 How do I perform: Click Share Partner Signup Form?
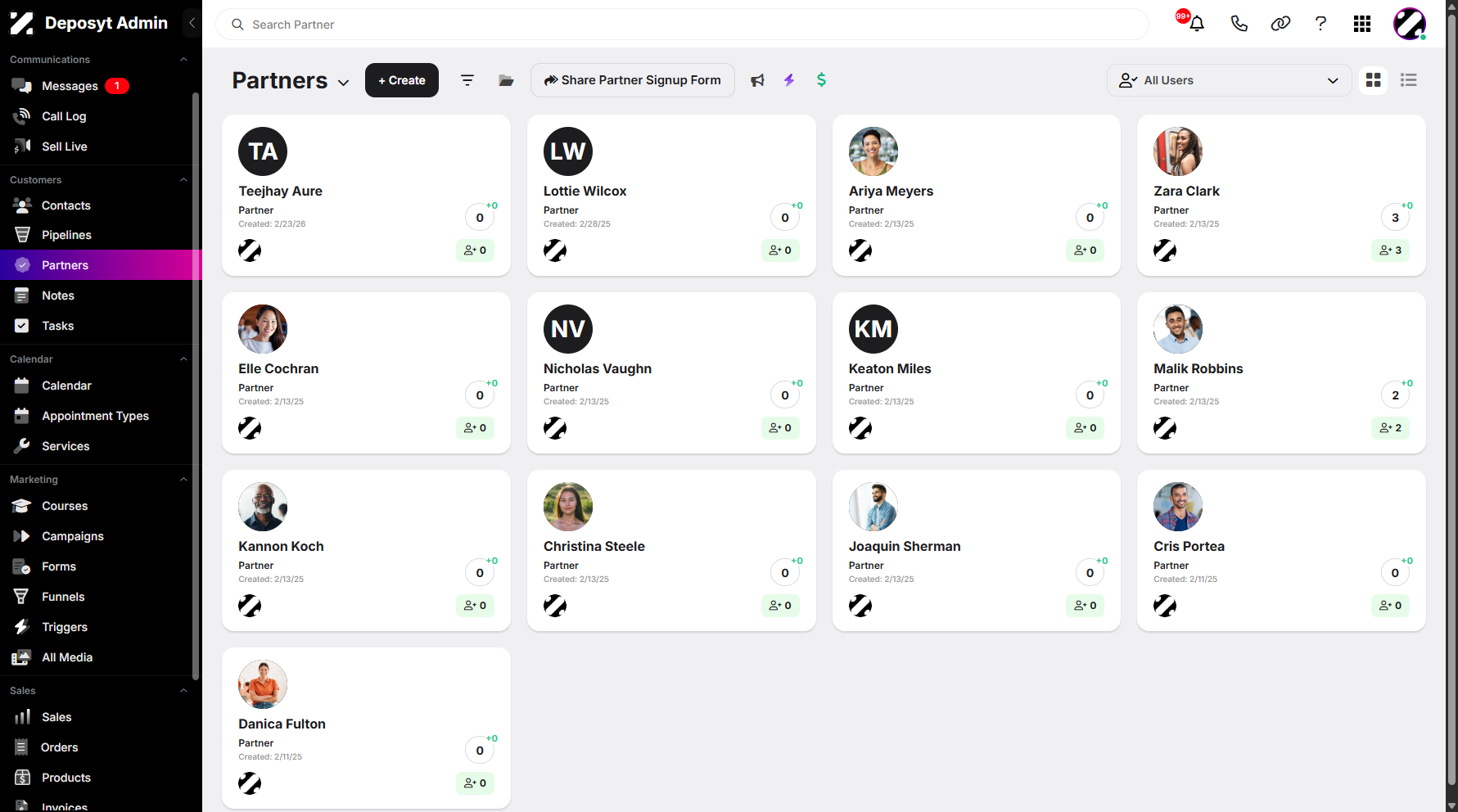pos(633,80)
